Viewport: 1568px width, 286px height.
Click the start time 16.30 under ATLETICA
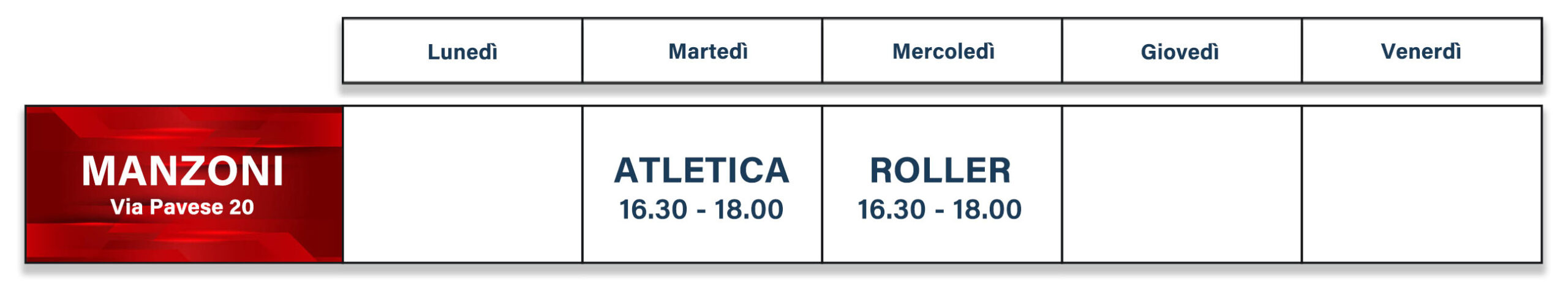point(654,209)
